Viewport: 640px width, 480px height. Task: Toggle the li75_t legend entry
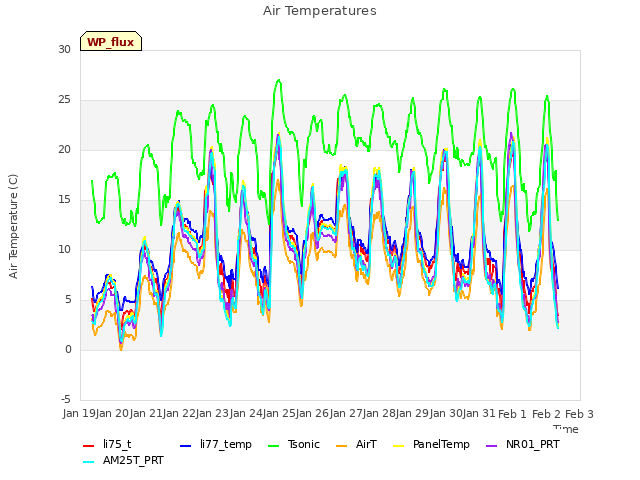click(107, 444)
